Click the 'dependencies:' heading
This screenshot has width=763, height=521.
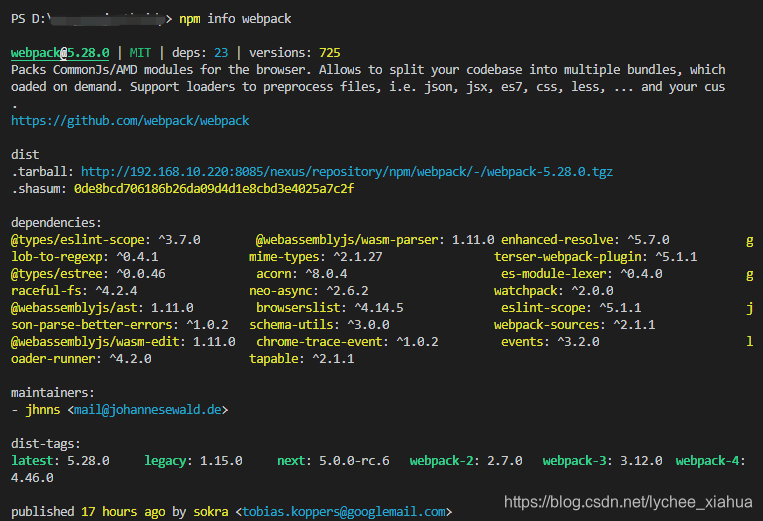(56, 223)
